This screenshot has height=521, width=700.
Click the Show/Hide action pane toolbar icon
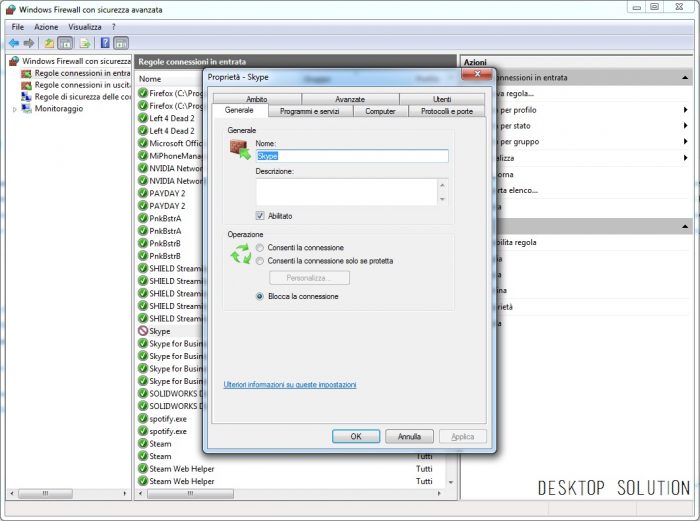point(121,43)
